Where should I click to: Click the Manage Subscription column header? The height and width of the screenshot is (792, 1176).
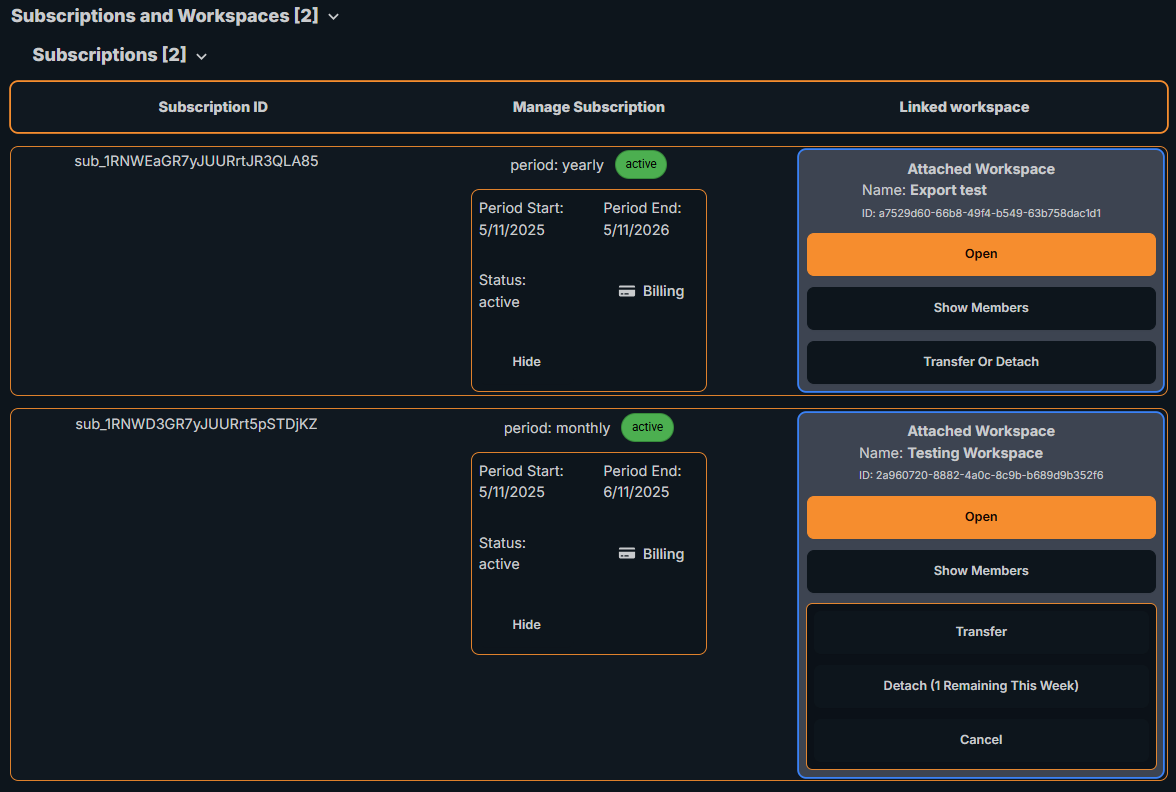588,107
